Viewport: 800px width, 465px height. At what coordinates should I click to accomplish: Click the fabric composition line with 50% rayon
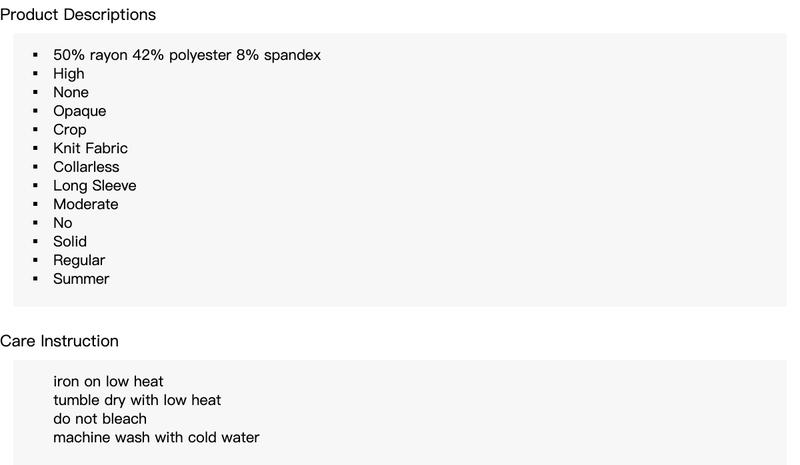(x=187, y=55)
